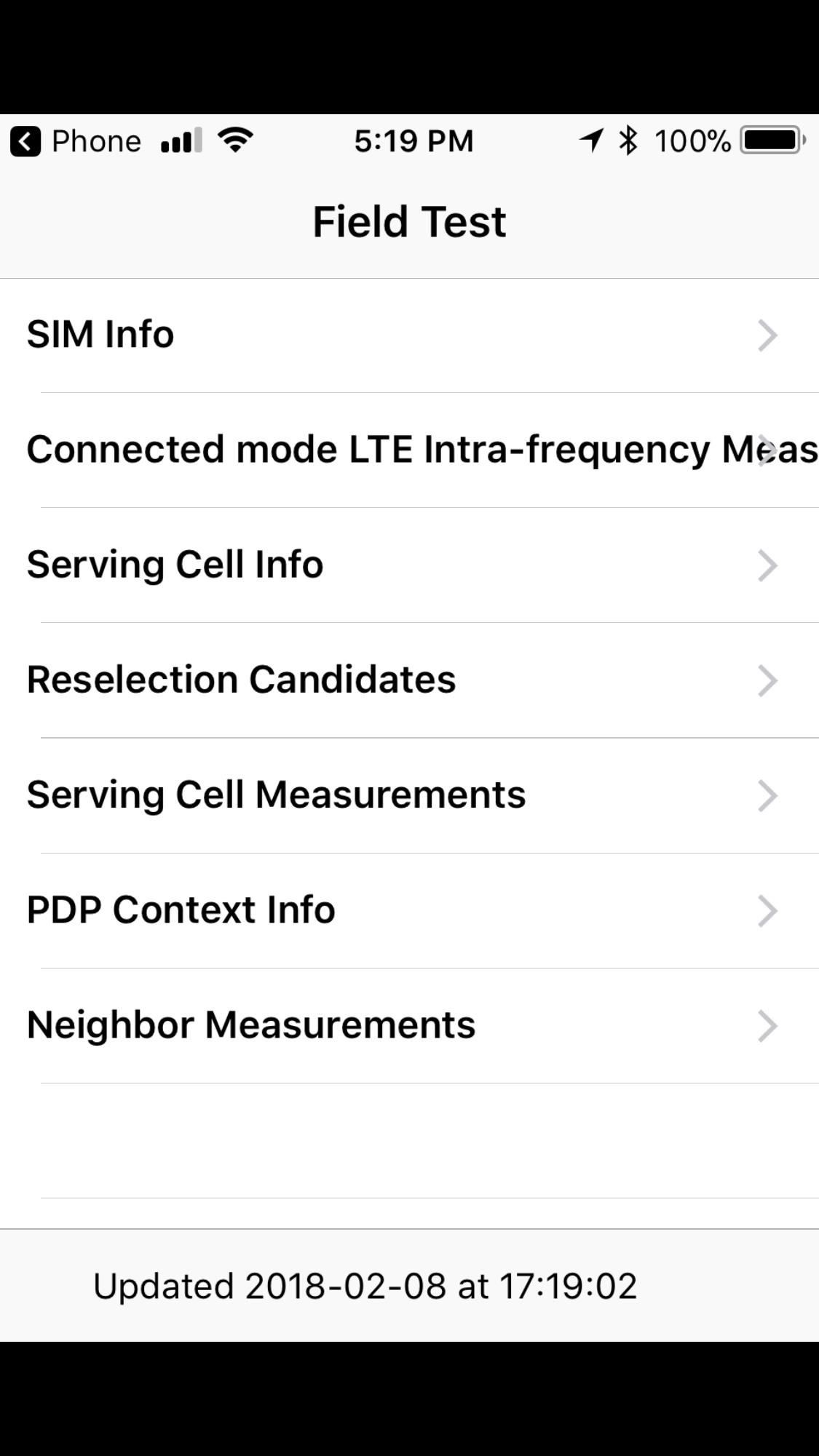Tap the Updated timestamp text

pos(365,1286)
